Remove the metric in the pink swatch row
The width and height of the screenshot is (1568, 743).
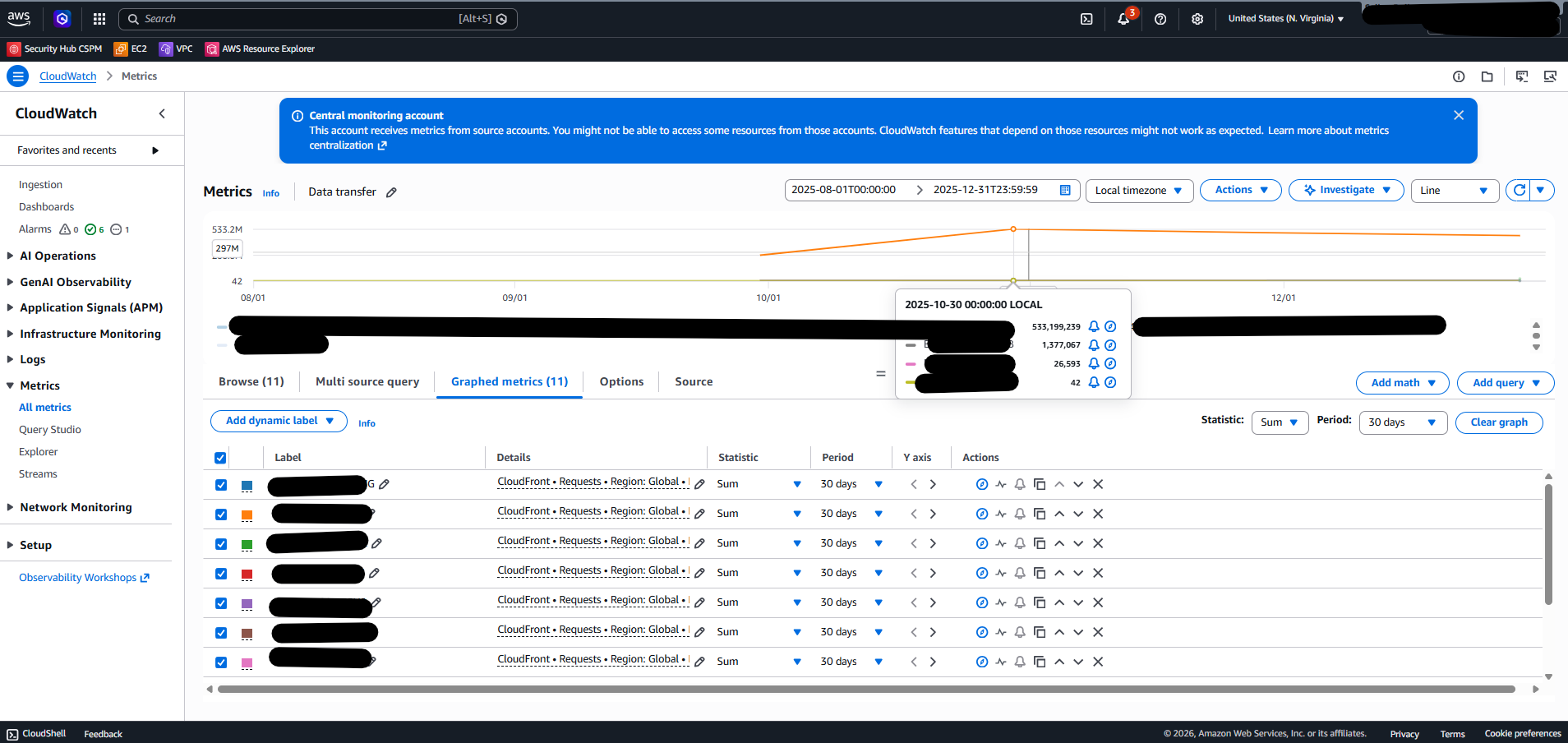1098,662
